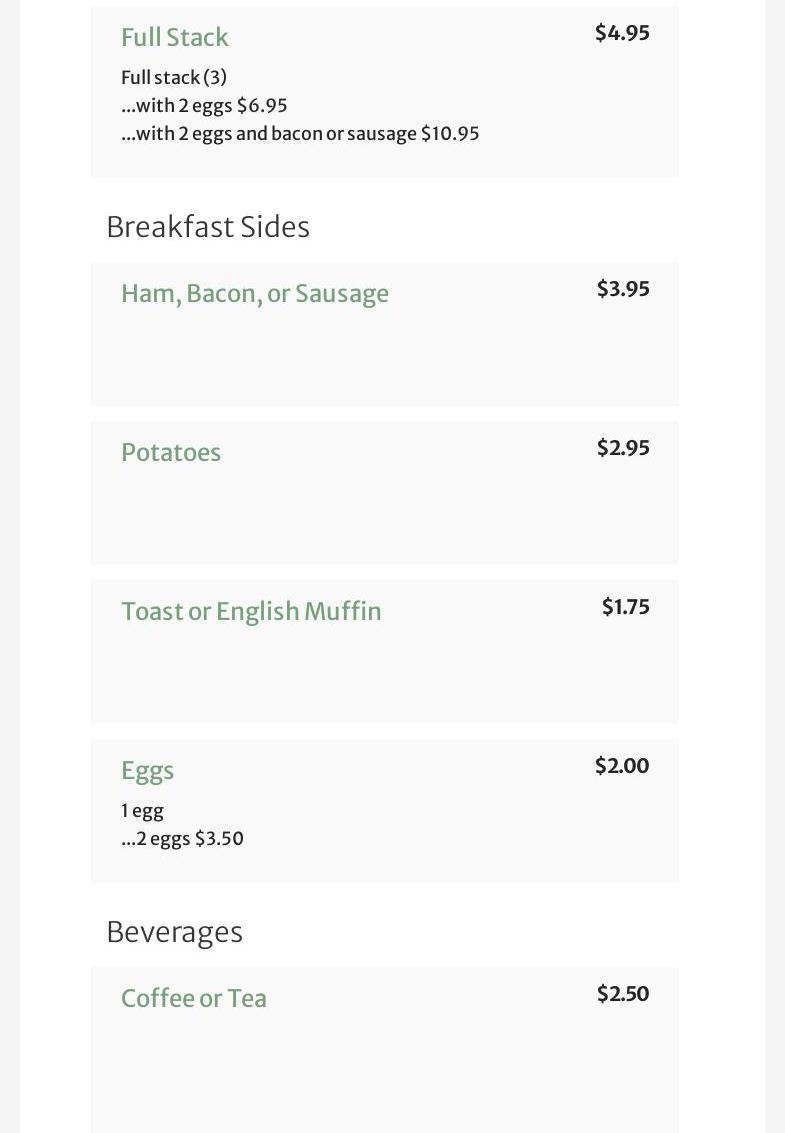785x1133 pixels.
Task: Click the $1.75 price label
Action: click(x=625, y=607)
